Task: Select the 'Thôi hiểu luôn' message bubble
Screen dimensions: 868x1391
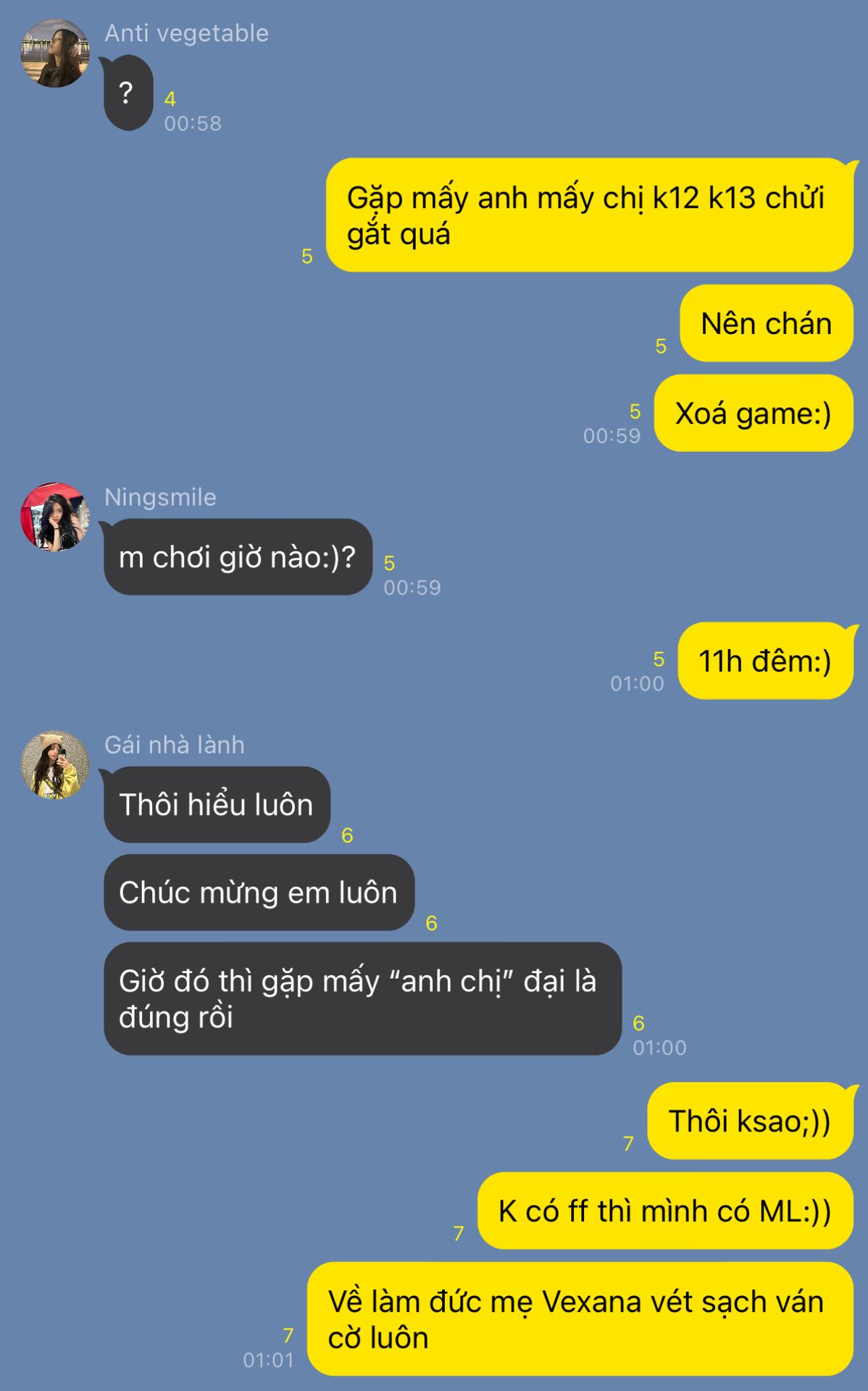Action: pos(217,805)
